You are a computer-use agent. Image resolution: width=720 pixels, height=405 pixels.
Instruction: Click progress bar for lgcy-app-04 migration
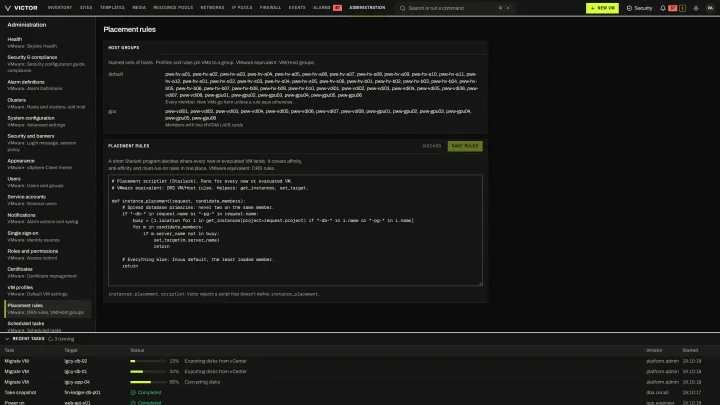click(148, 382)
